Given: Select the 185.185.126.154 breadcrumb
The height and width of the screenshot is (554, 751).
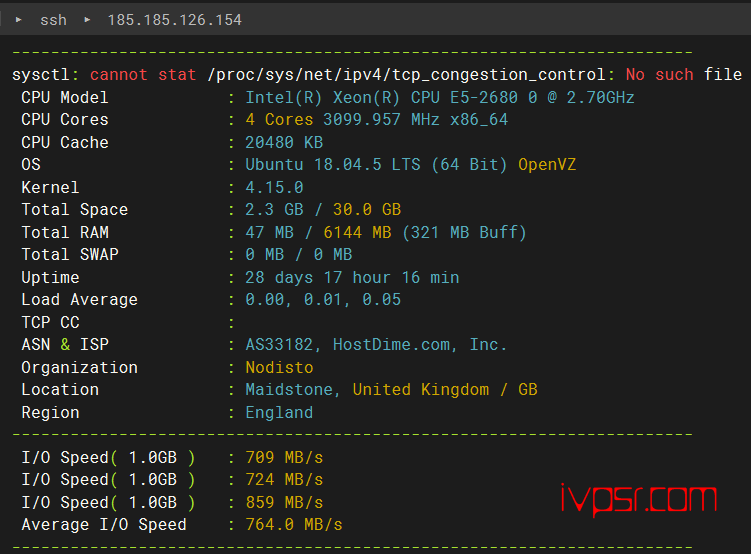Looking at the screenshot, I should point(174,20).
